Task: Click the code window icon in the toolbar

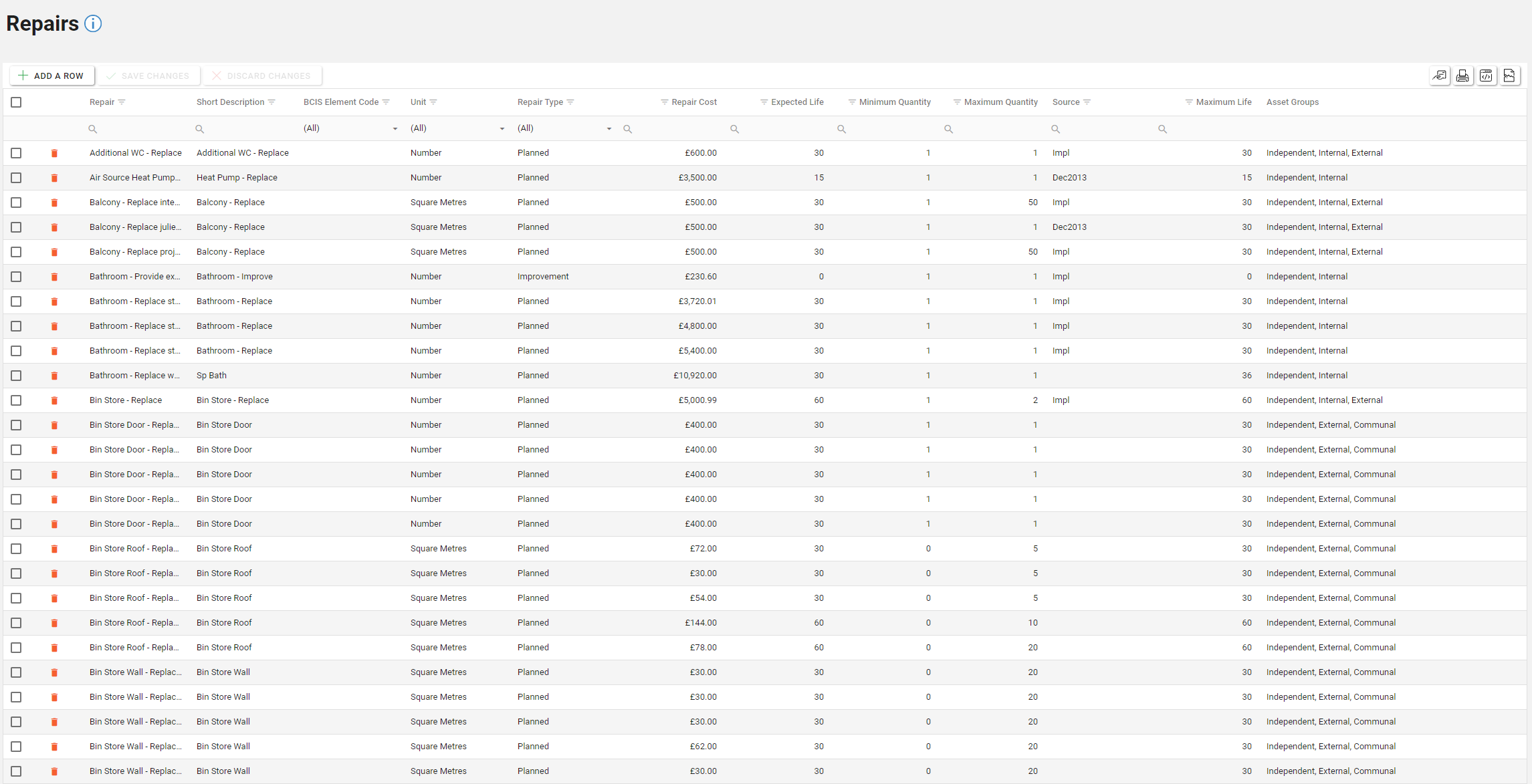Action: (1486, 76)
